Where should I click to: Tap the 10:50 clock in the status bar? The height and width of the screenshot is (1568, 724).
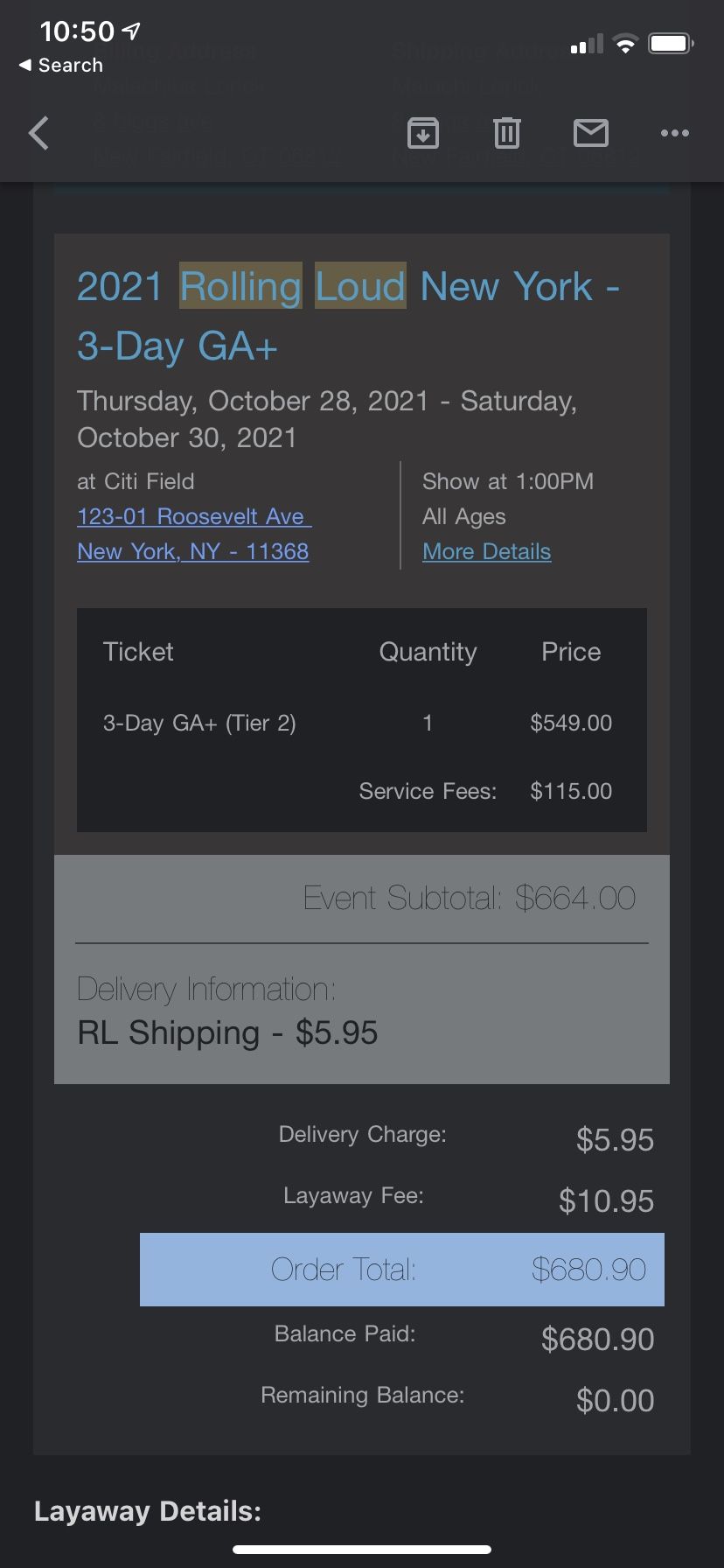coord(77,31)
